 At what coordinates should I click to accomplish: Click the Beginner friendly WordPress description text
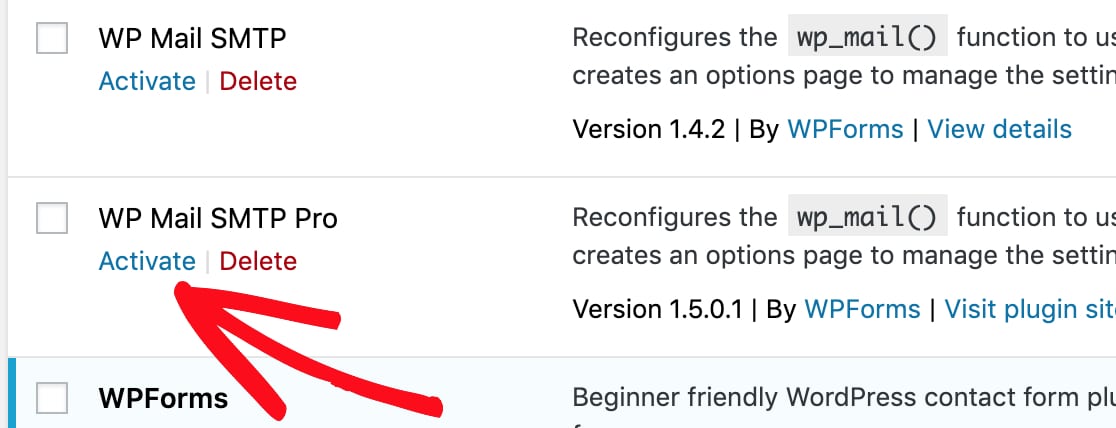coord(844,397)
